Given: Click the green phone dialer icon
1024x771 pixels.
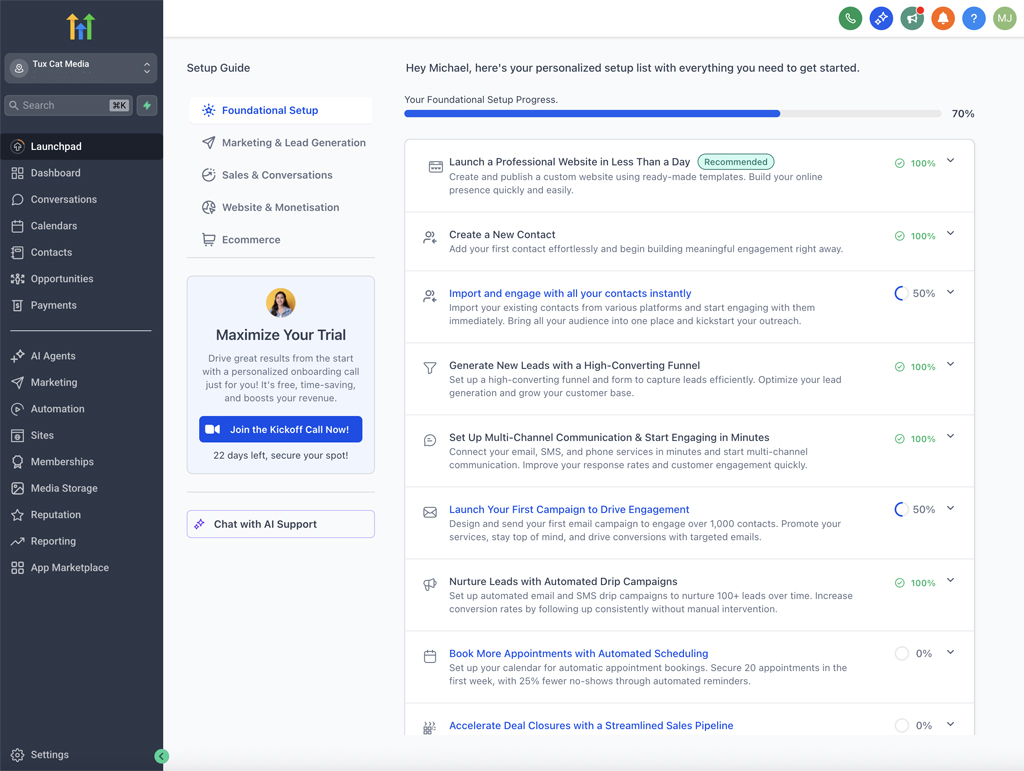Looking at the screenshot, I should coord(850,18).
